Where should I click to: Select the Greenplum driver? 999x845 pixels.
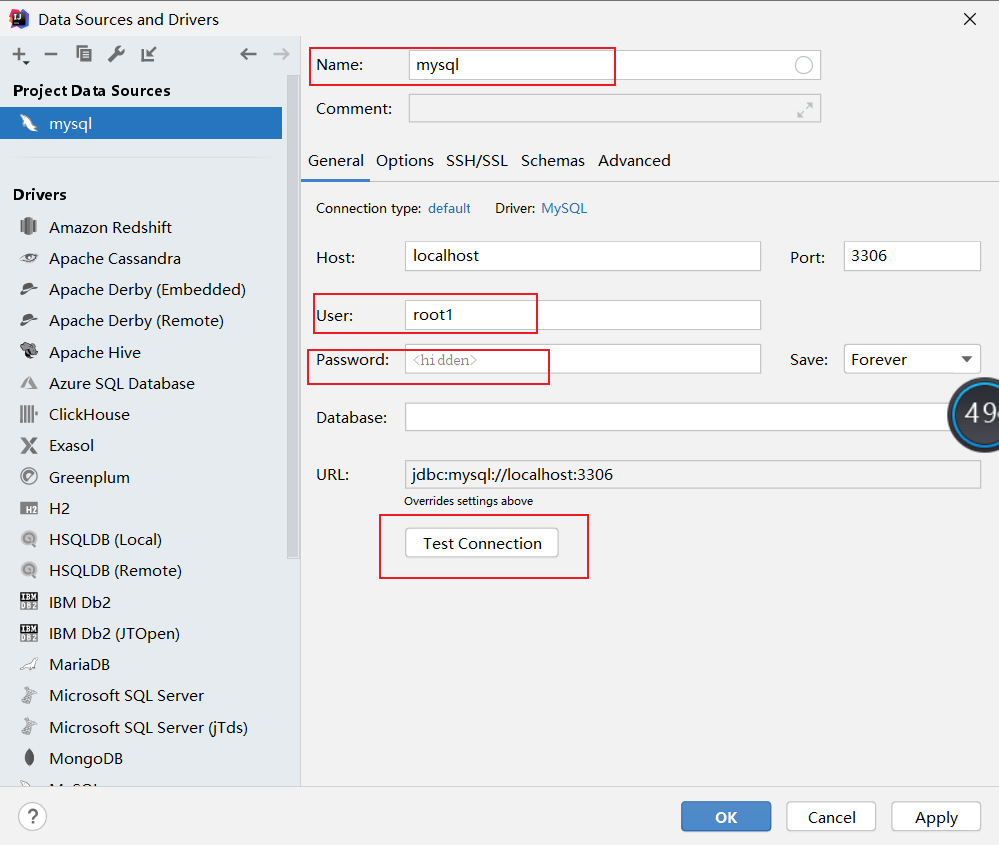[x=89, y=477]
